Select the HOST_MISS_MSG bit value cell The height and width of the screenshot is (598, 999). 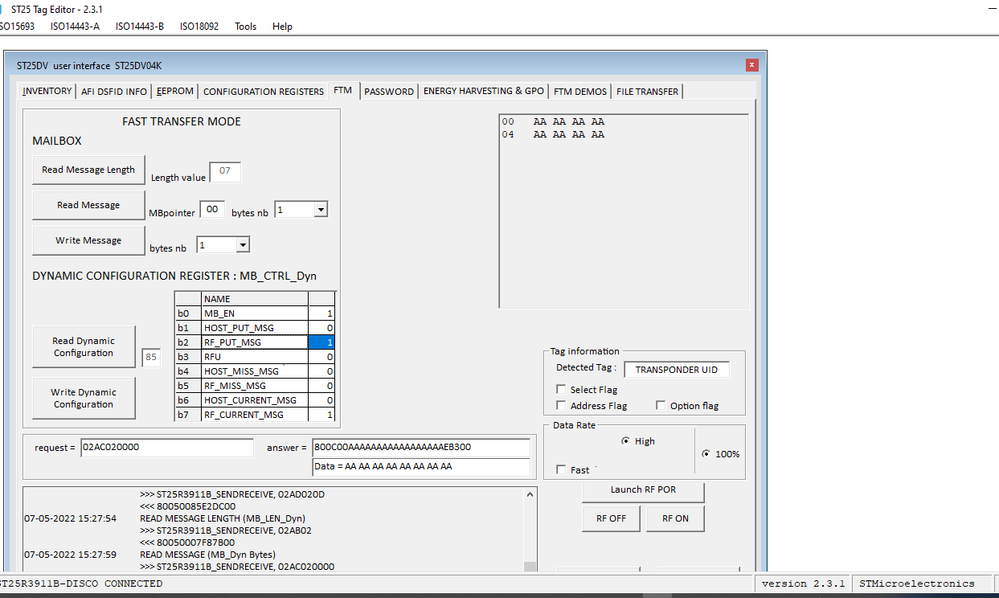tap(321, 371)
